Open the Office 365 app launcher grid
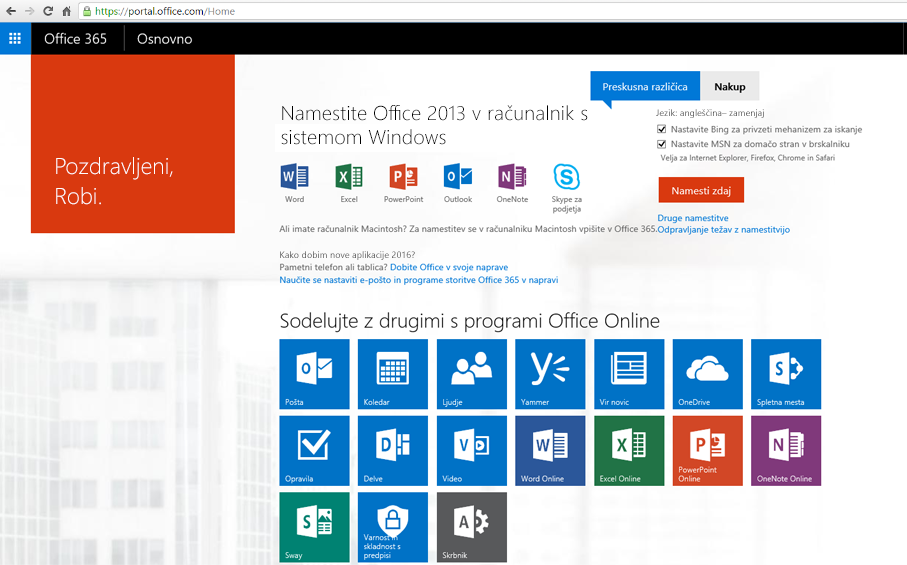Viewport: 907px width, 565px height. coord(15,39)
